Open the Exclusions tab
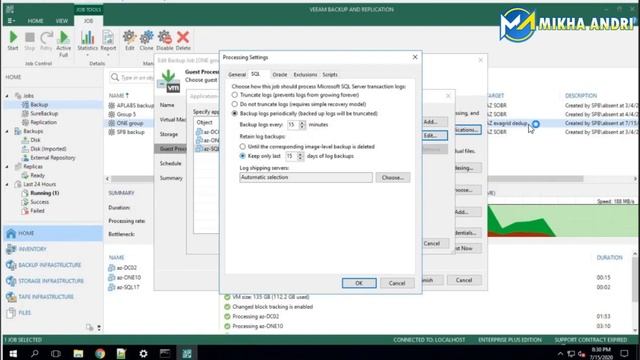The width and height of the screenshot is (640, 360). tap(305, 75)
